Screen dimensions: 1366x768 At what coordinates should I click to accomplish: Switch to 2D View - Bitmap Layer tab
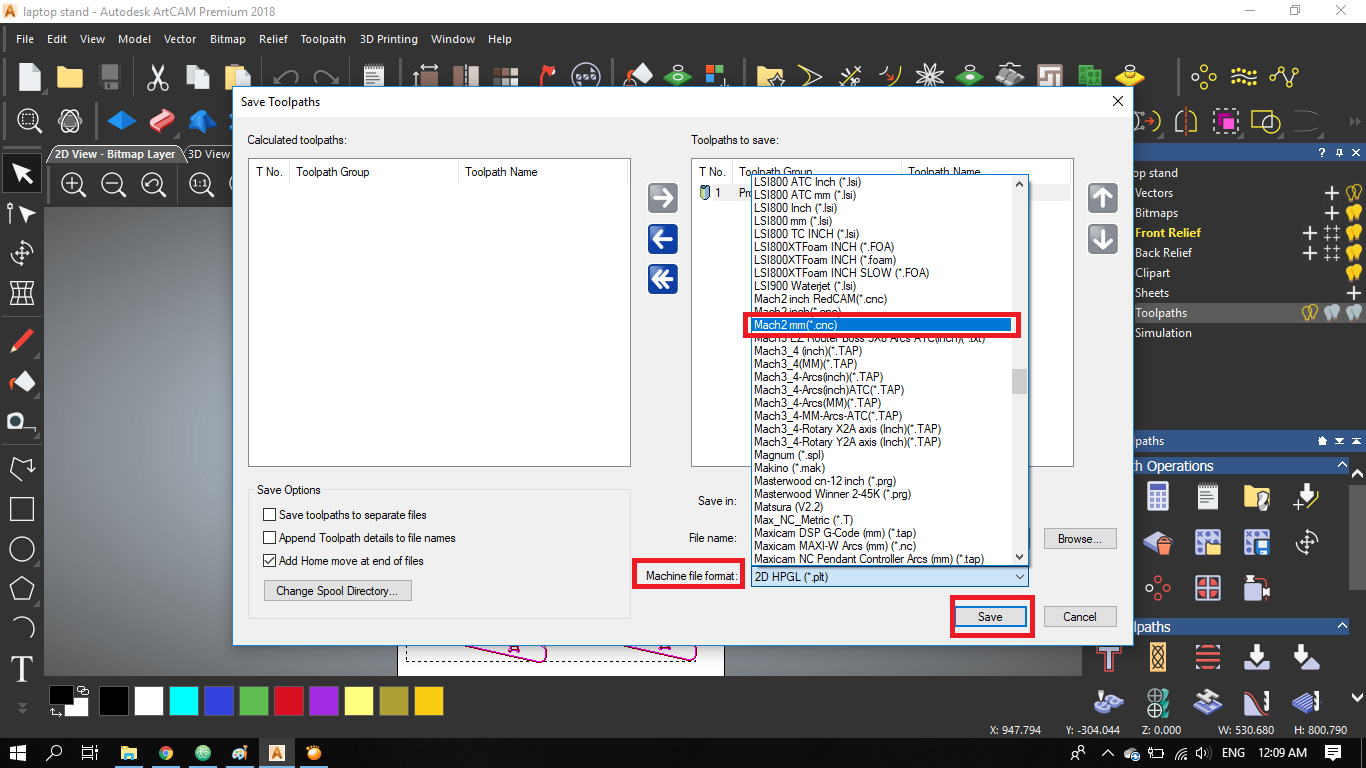114,154
